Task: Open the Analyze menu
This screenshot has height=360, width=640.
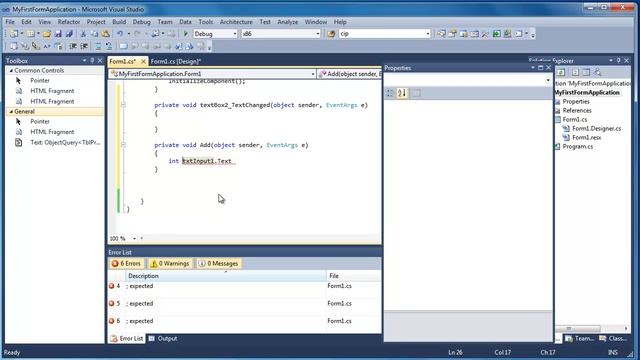Action: tap(287, 22)
